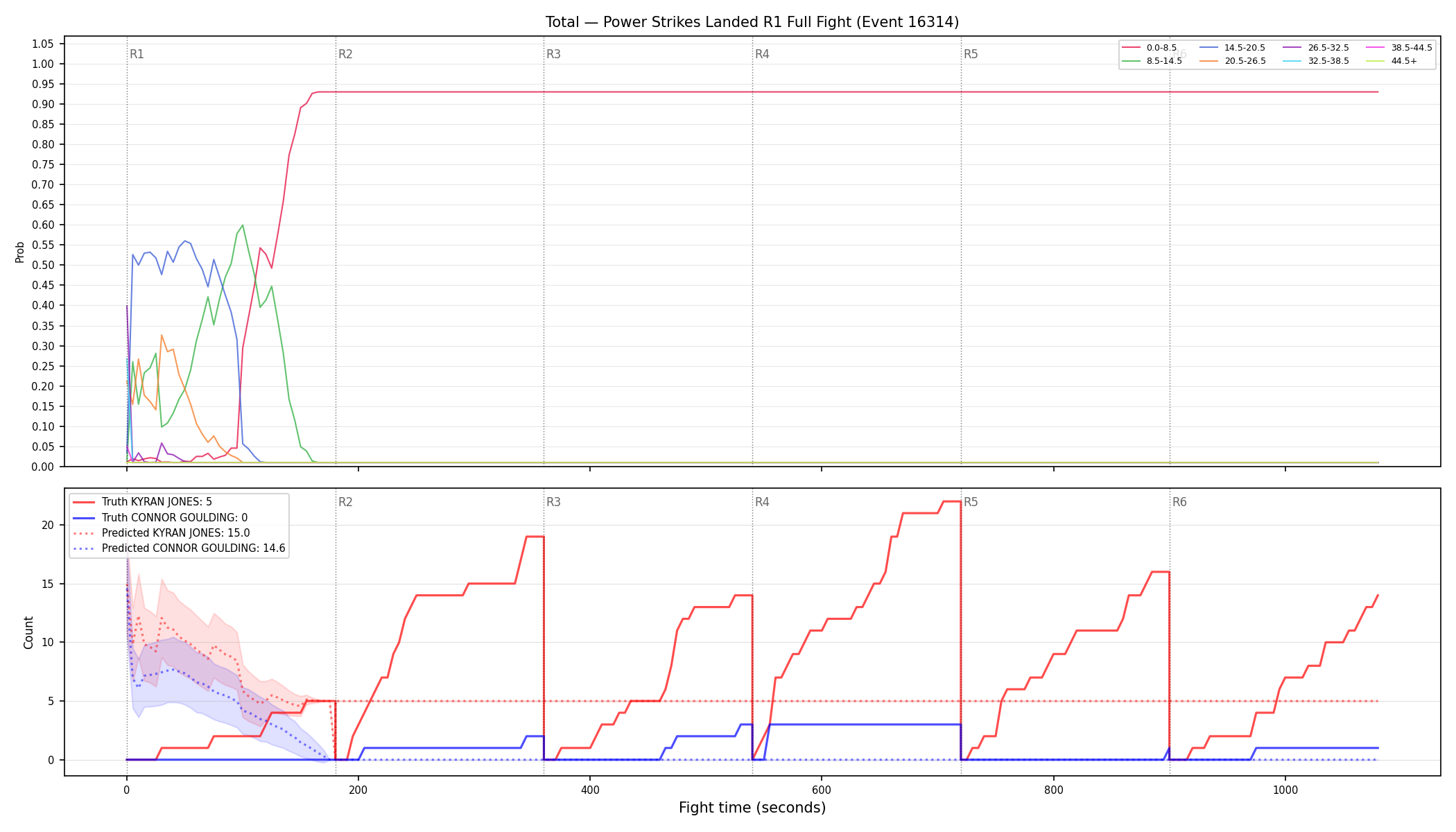This screenshot has width=1456, height=832.
Task: Click the R4 round marker in count chart
Action: [x=762, y=502]
